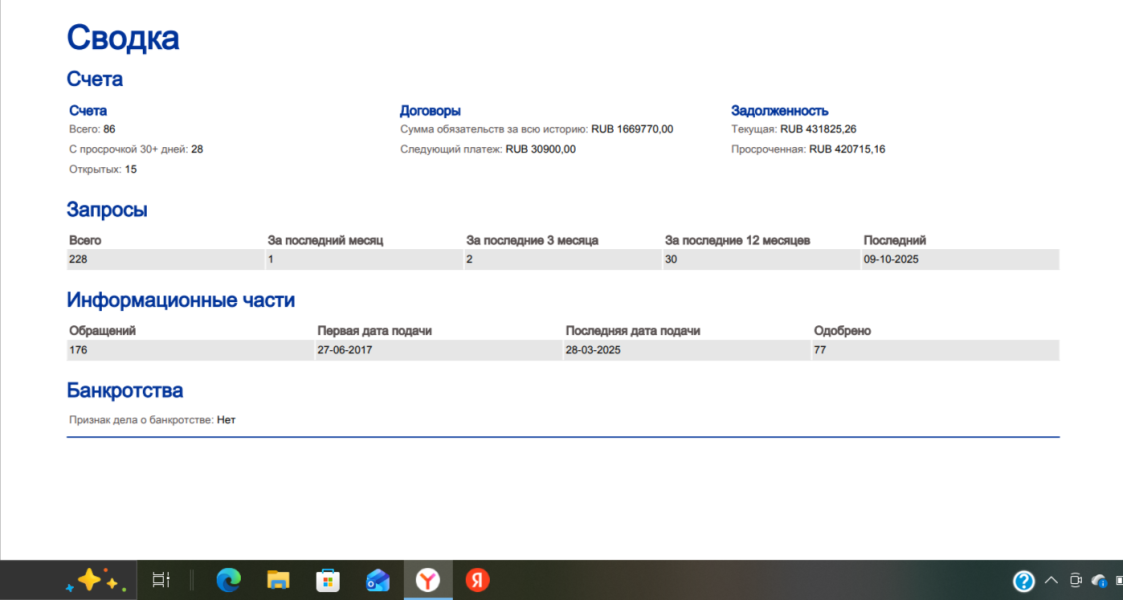Click the Запросы section heading
The image size is (1123, 600).
pos(107,210)
